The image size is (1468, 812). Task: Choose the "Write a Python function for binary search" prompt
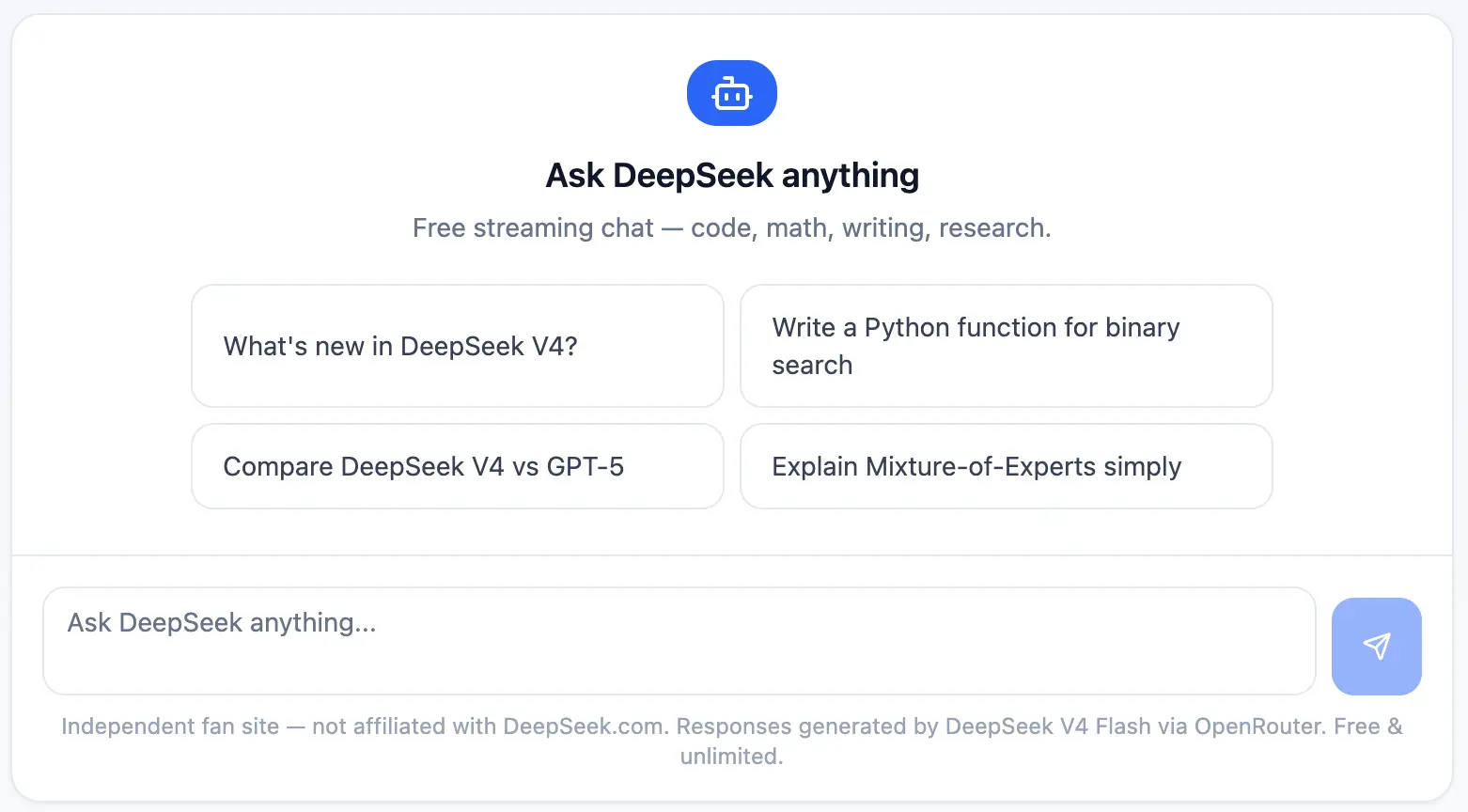click(x=1007, y=346)
